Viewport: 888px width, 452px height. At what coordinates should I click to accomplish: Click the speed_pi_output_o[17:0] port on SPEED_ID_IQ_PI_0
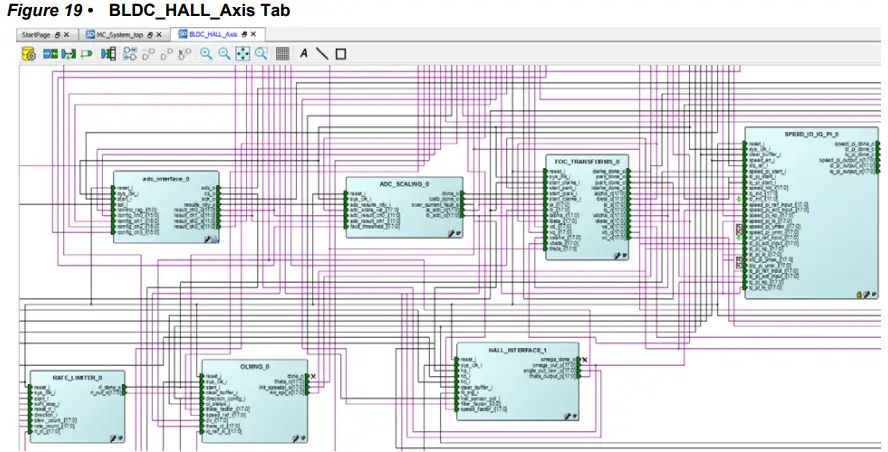click(x=849, y=160)
